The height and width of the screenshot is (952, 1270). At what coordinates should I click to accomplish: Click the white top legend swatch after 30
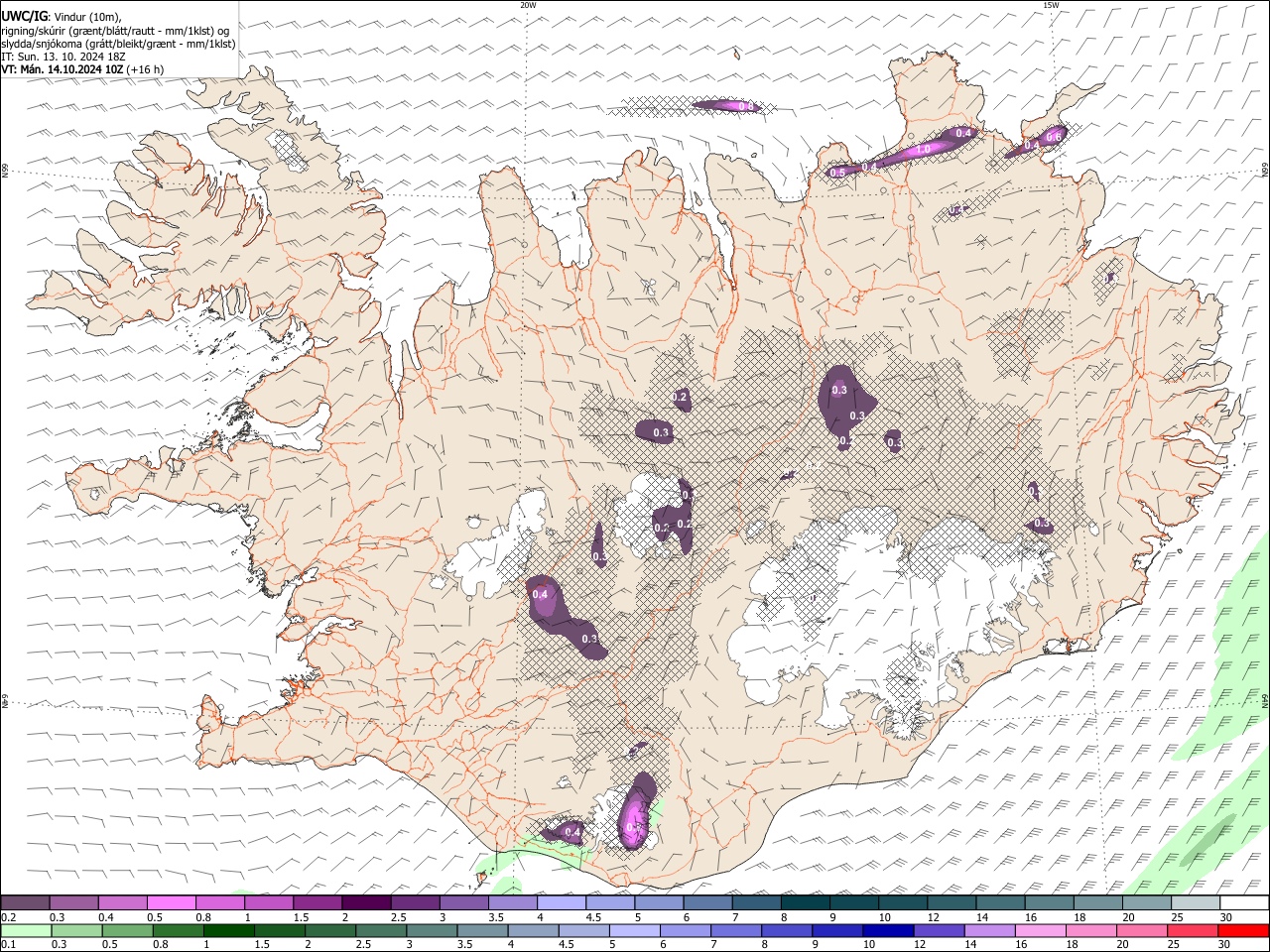coord(1245,903)
